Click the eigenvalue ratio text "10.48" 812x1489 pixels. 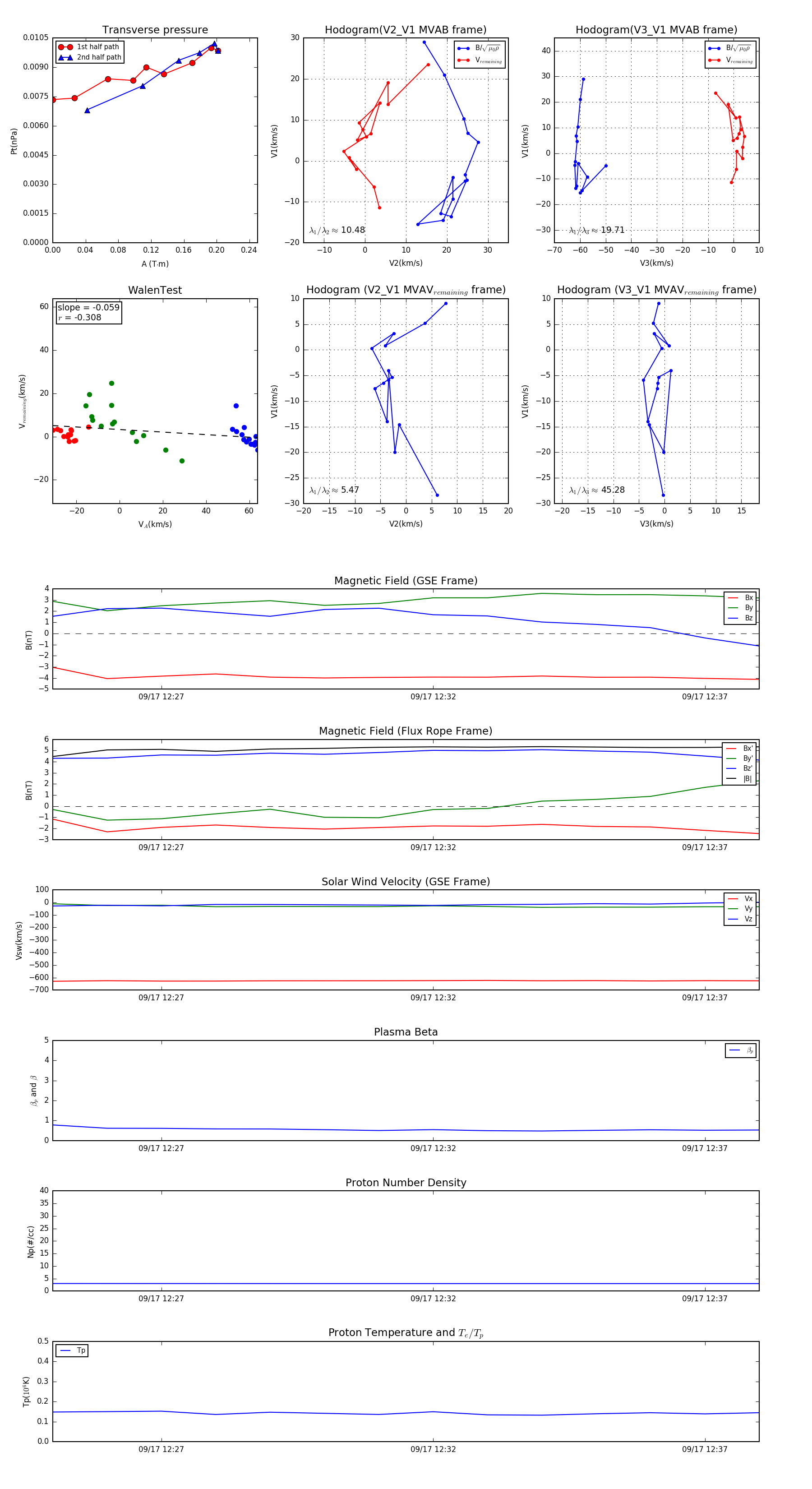coord(352,230)
